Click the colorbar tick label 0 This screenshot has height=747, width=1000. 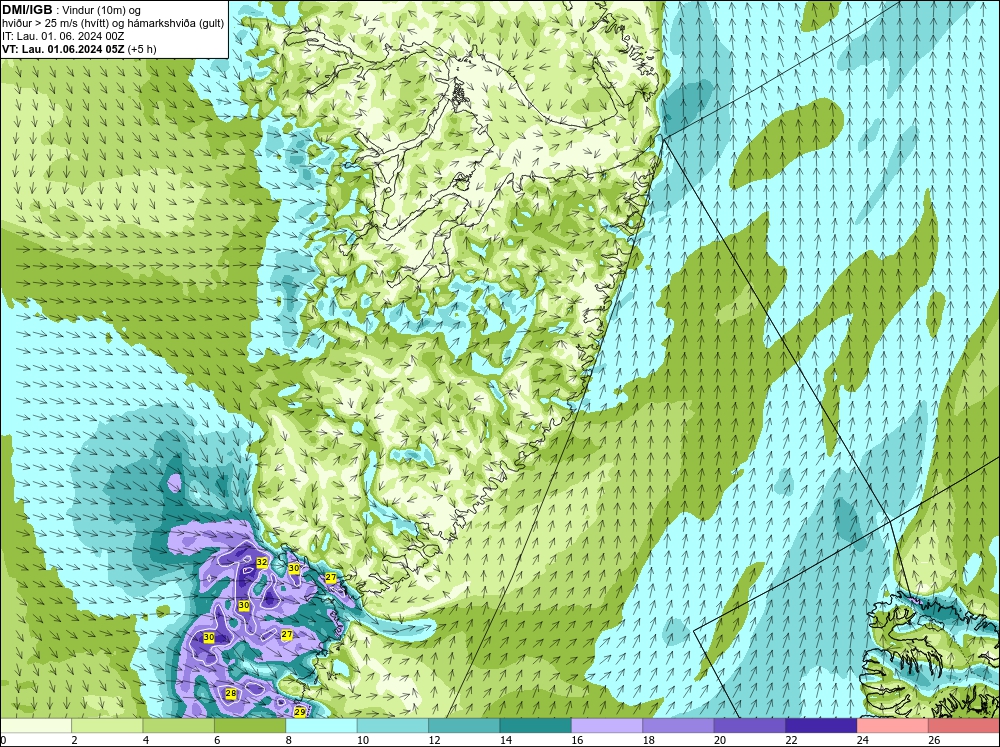3,740
